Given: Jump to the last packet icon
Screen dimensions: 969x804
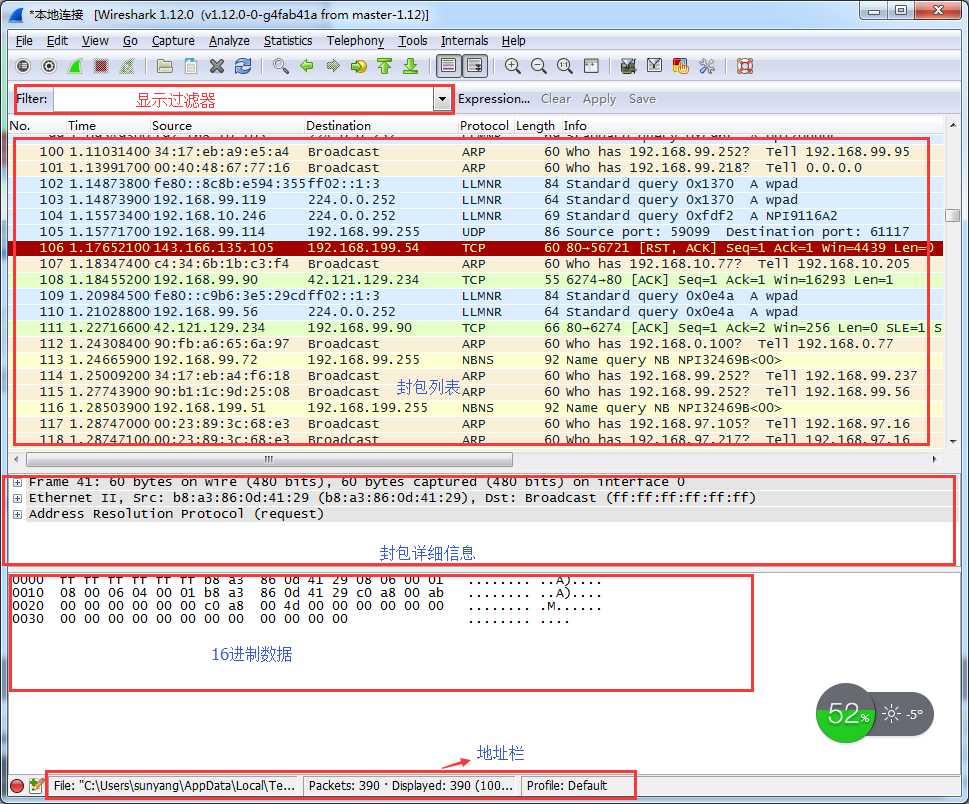Looking at the screenshot, I should (410, 66).
